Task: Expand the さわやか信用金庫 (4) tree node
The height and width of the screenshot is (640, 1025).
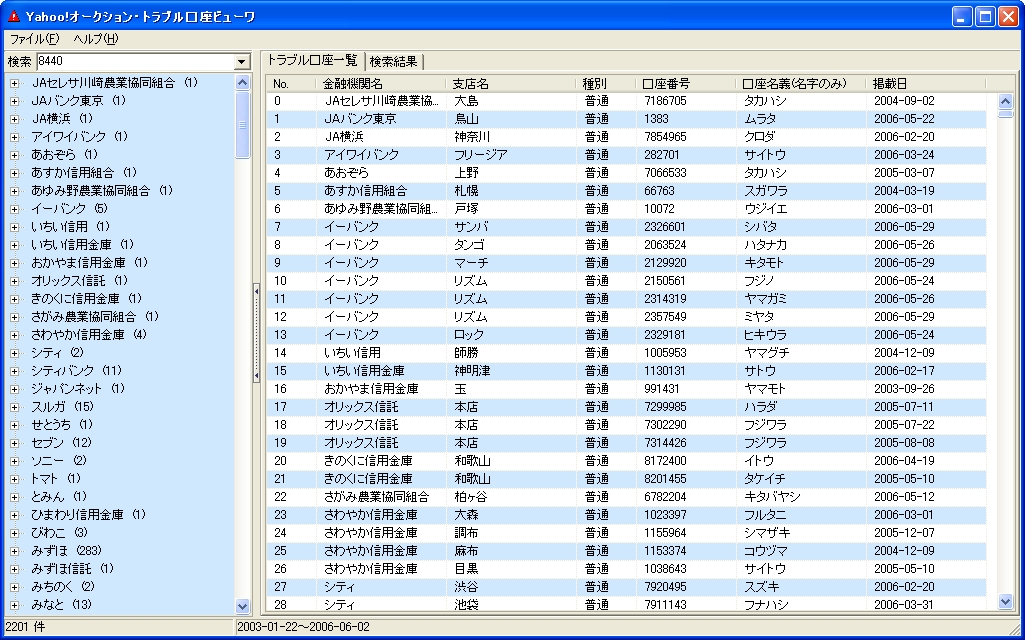Action: (x=14, y=335)
